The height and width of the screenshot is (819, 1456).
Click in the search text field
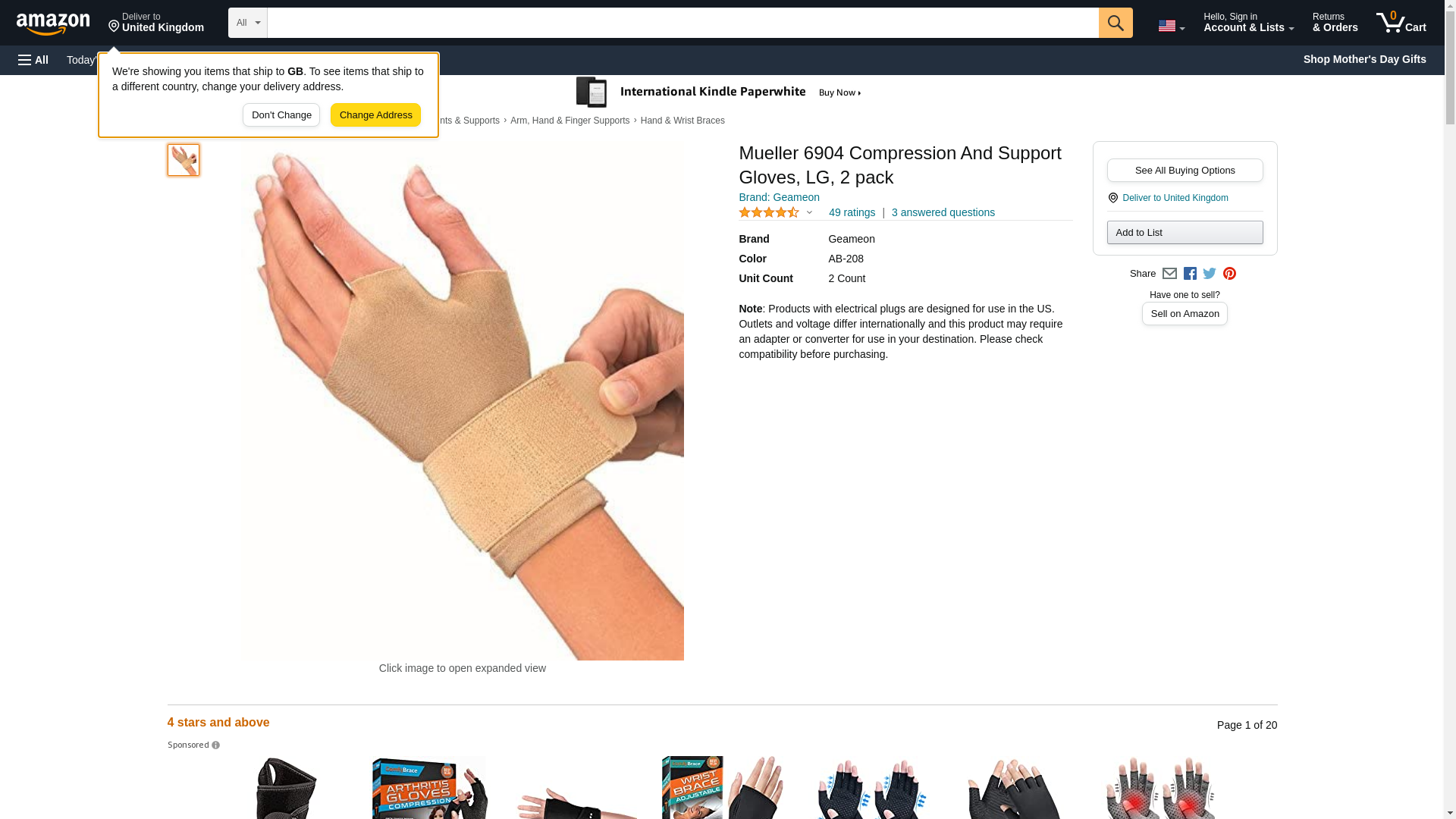[682, 23]
